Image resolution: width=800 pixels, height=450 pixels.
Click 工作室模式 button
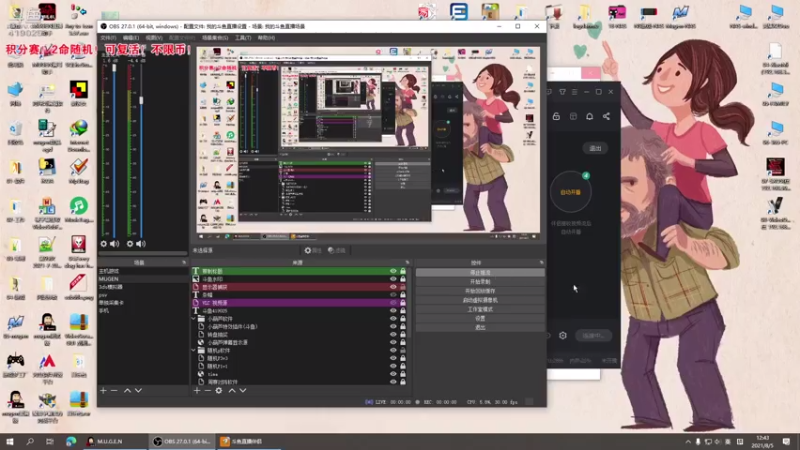(480, 309)
